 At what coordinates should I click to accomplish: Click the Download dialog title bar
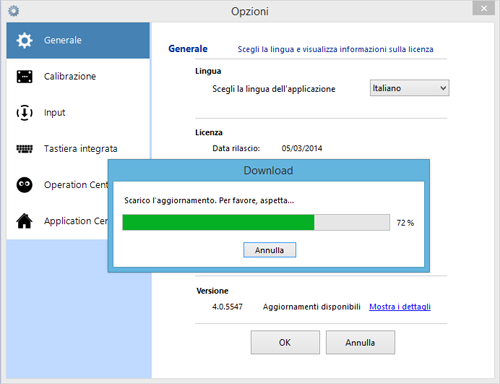(x=268, y=170)
